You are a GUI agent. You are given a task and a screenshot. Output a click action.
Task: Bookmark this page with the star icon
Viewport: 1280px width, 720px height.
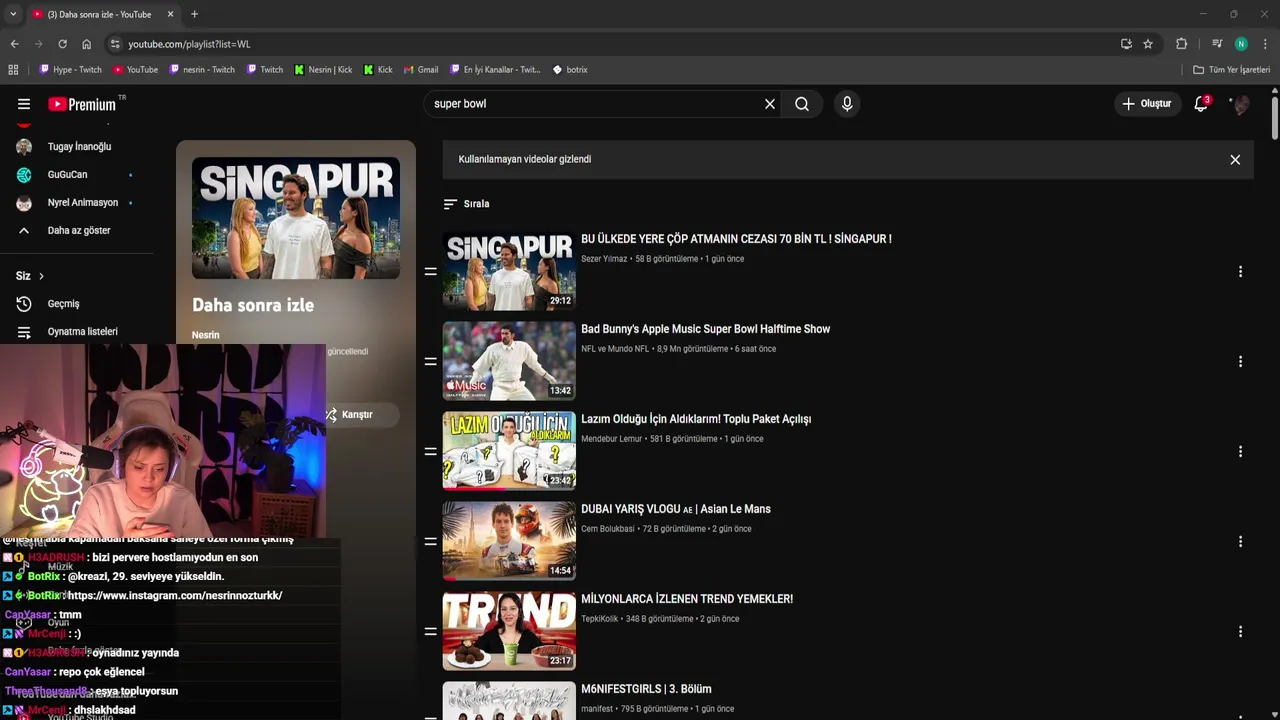(1148, 44)
